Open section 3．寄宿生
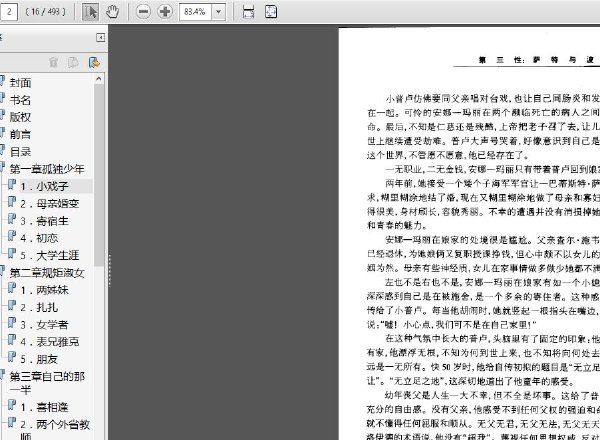600x440 pixels. click(x=44, y=221)
